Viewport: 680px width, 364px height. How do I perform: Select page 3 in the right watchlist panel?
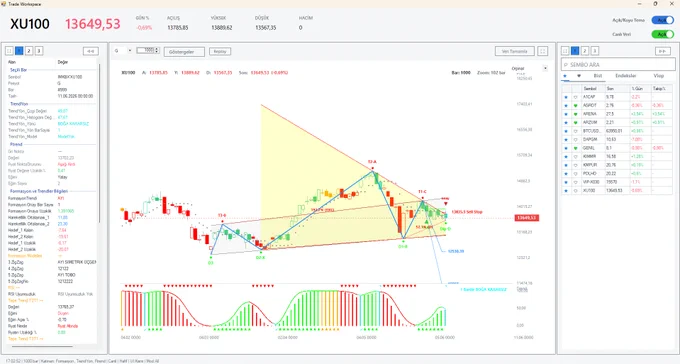tap(595, 51)
